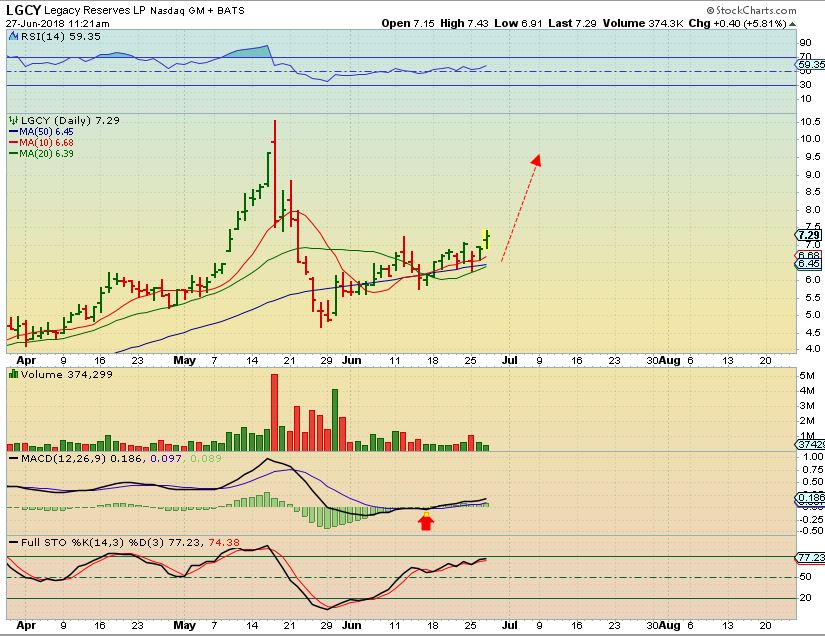Image resolution: width=825 pixels, height=636 pixels.
Task: Click the volume bars icon beside Volume 374,299
Action: point(14,375)
